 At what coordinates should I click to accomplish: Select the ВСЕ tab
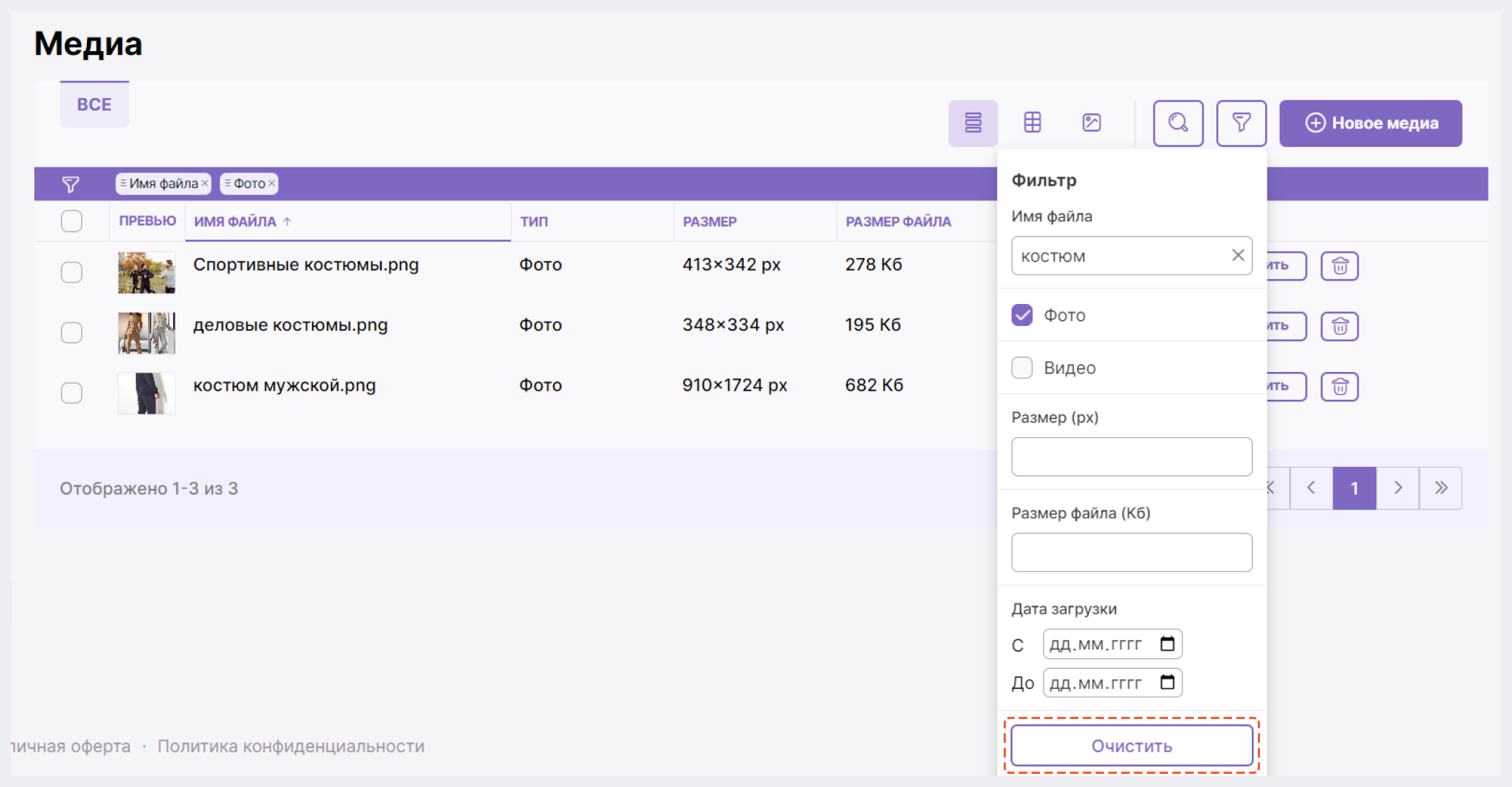point(94,104)
